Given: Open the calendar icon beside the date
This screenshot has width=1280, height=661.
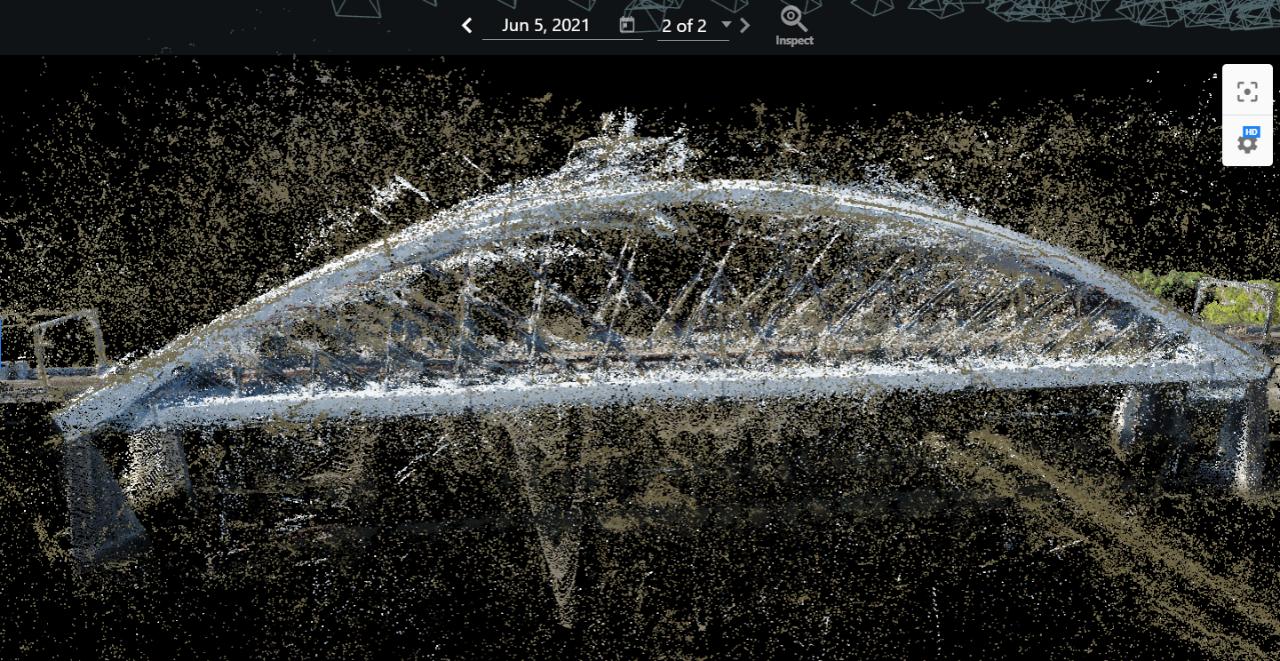Looking at the screenshot, I should 628,24.
